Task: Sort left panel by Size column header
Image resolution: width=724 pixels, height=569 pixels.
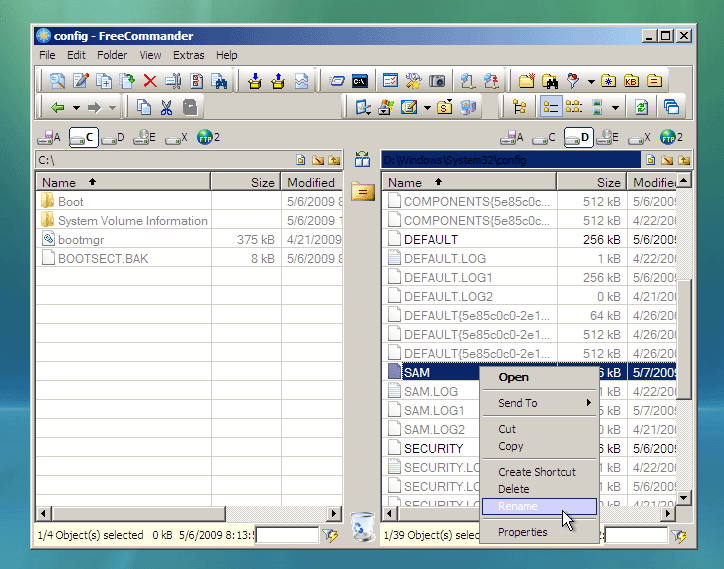Action: [246, 182]
